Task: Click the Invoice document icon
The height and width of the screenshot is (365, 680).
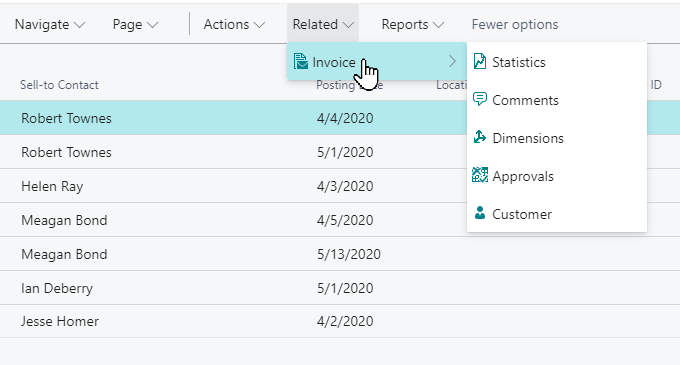Action: coord(301,62)
